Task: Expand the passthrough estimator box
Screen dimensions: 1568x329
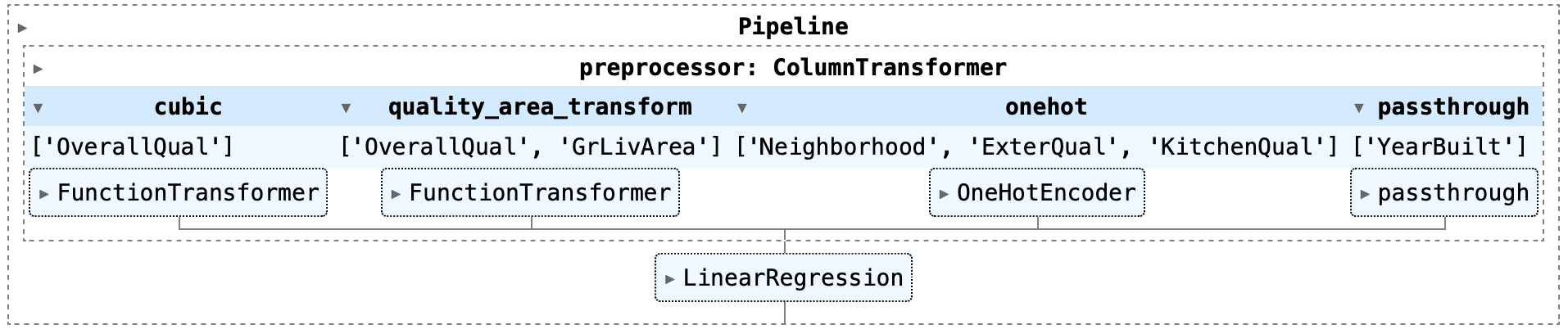Action: tap(1443, 193)
